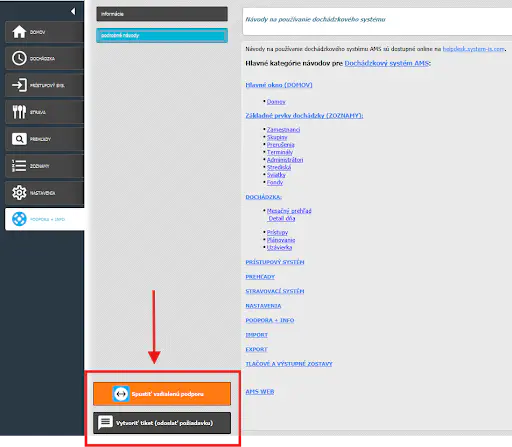This screenshot has width=512, height=447.
Task: Switch to the informácie tab
Action: 162,14
